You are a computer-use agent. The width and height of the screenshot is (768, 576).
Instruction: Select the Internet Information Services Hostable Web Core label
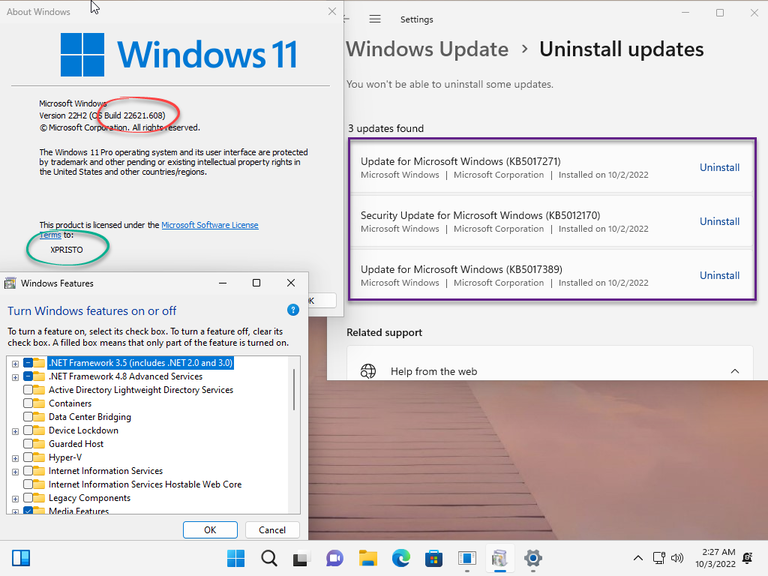pyautogui.click(x=145, y=484)
